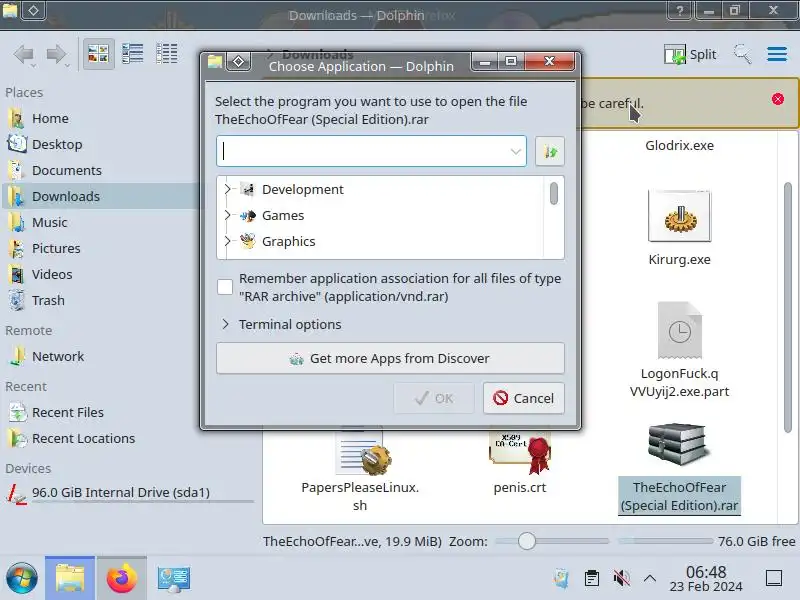This screenshot has height=600, width=800.
Task: Open the application launcher start button
Action: (21, 579)
